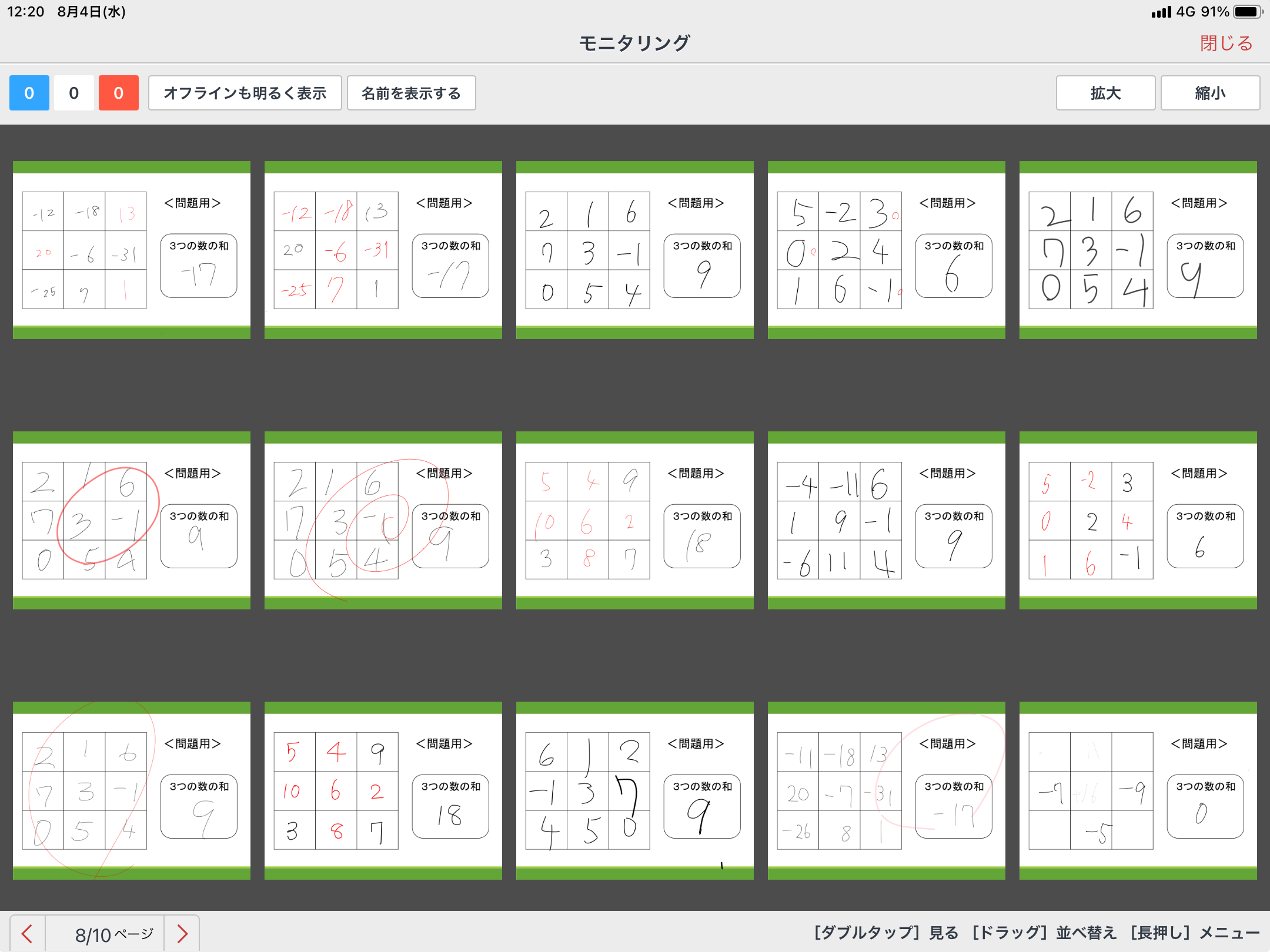Toggle オフラインも明るく表示 option

245,93
